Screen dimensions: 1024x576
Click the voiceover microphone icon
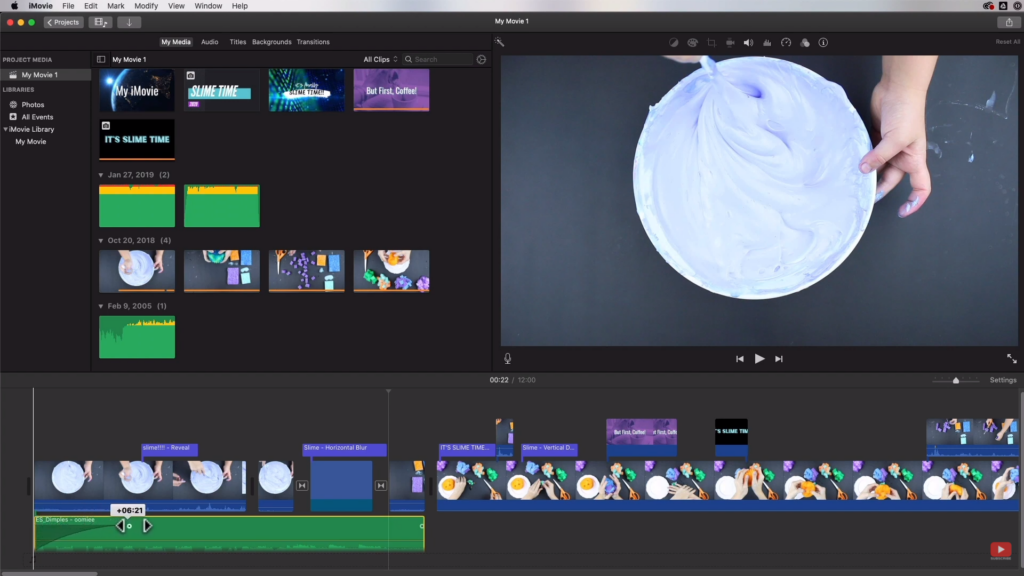tap(507, 359)
